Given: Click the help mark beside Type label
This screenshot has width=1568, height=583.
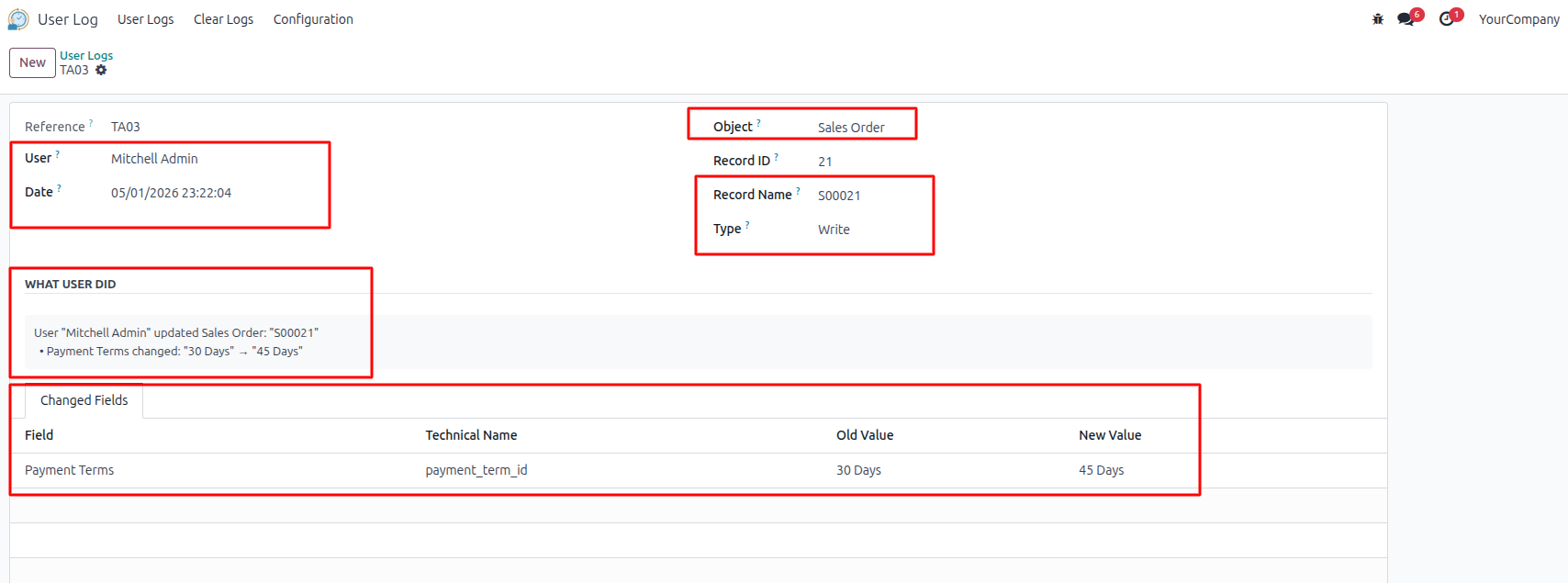Looking at the screenshot, I should (x=747, y=225).
